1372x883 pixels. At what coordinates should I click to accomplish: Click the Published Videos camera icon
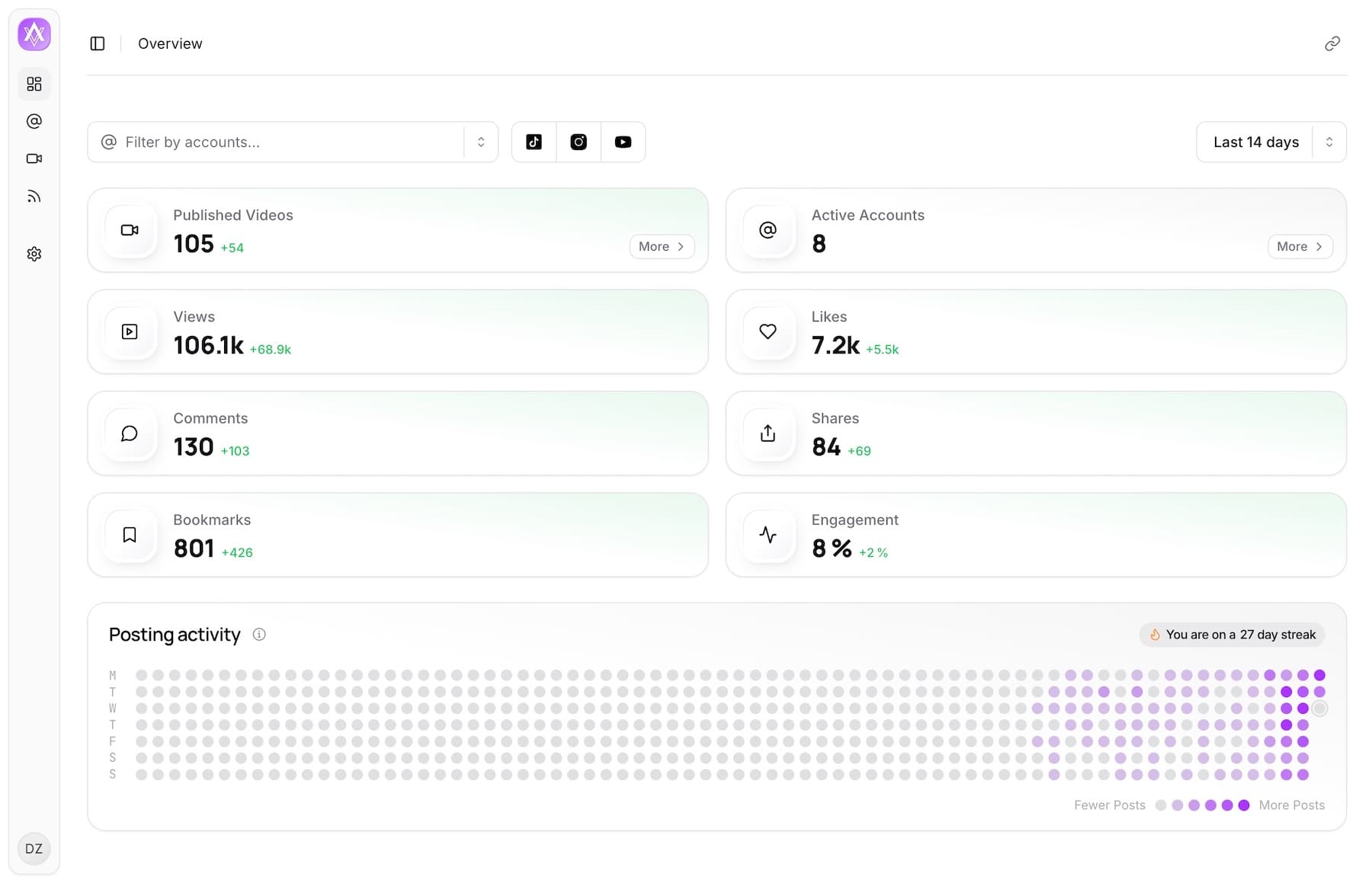click(x=130, y=230)
